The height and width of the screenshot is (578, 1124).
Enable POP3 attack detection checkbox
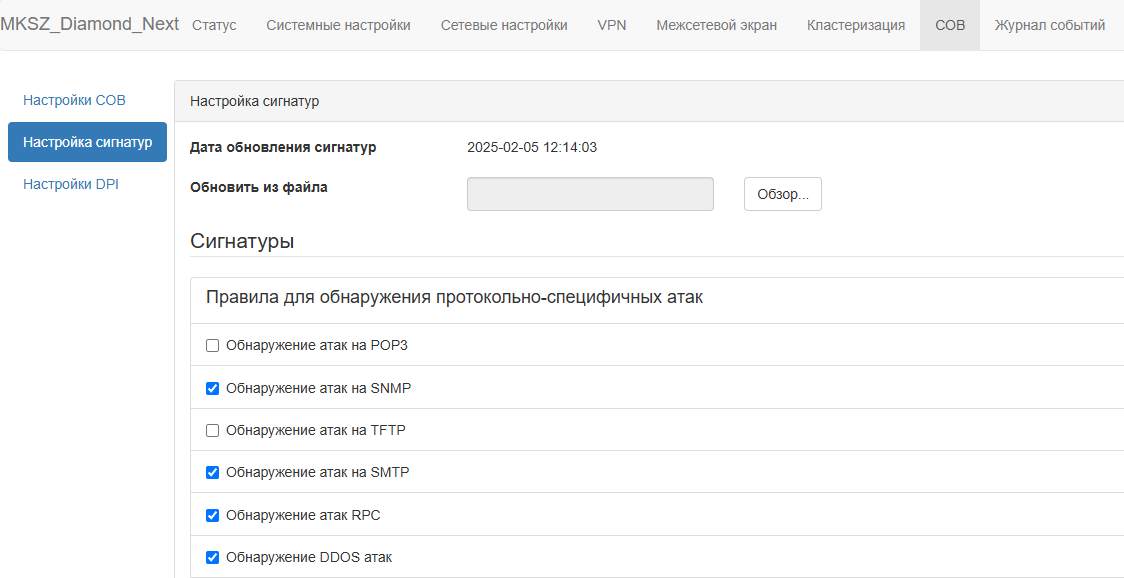pyautogui.click(x=212, y=346)
